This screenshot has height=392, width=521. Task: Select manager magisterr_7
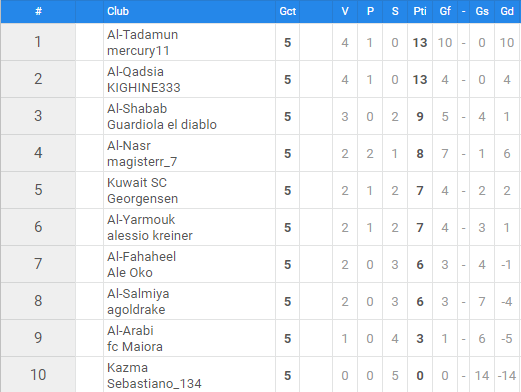tap(142, 162)
